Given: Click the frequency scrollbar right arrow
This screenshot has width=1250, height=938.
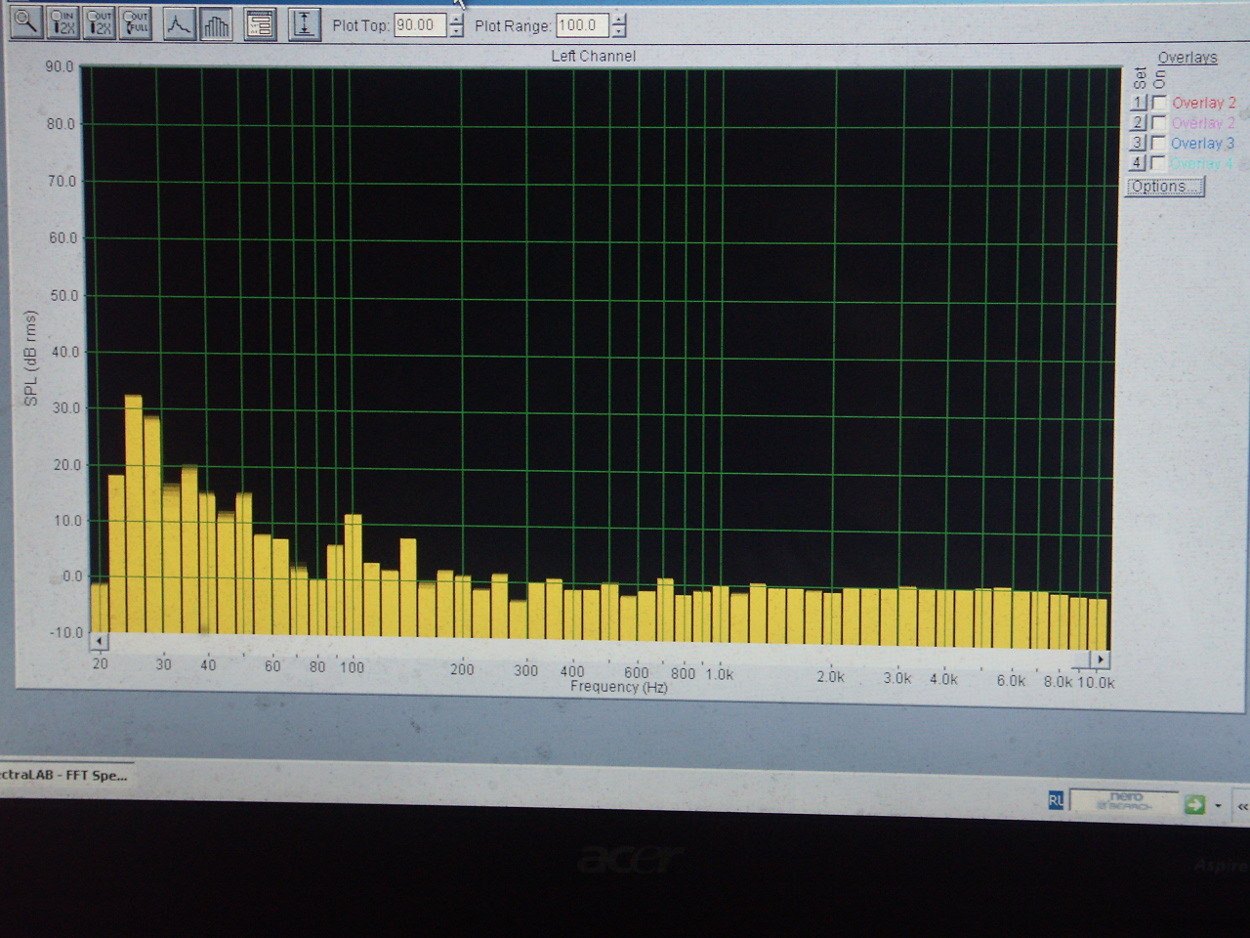Looking at the screenshot, I should [1100, 659].
